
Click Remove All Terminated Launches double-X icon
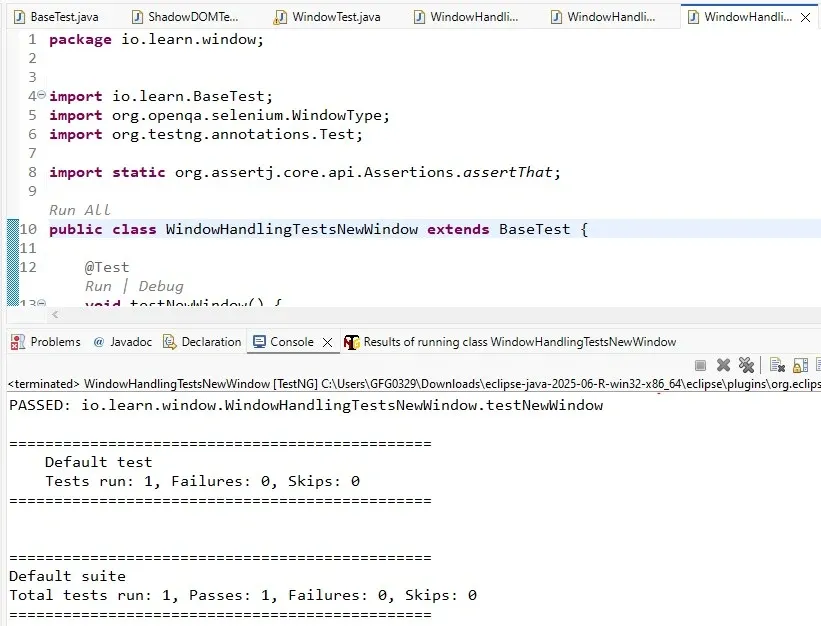746,365
